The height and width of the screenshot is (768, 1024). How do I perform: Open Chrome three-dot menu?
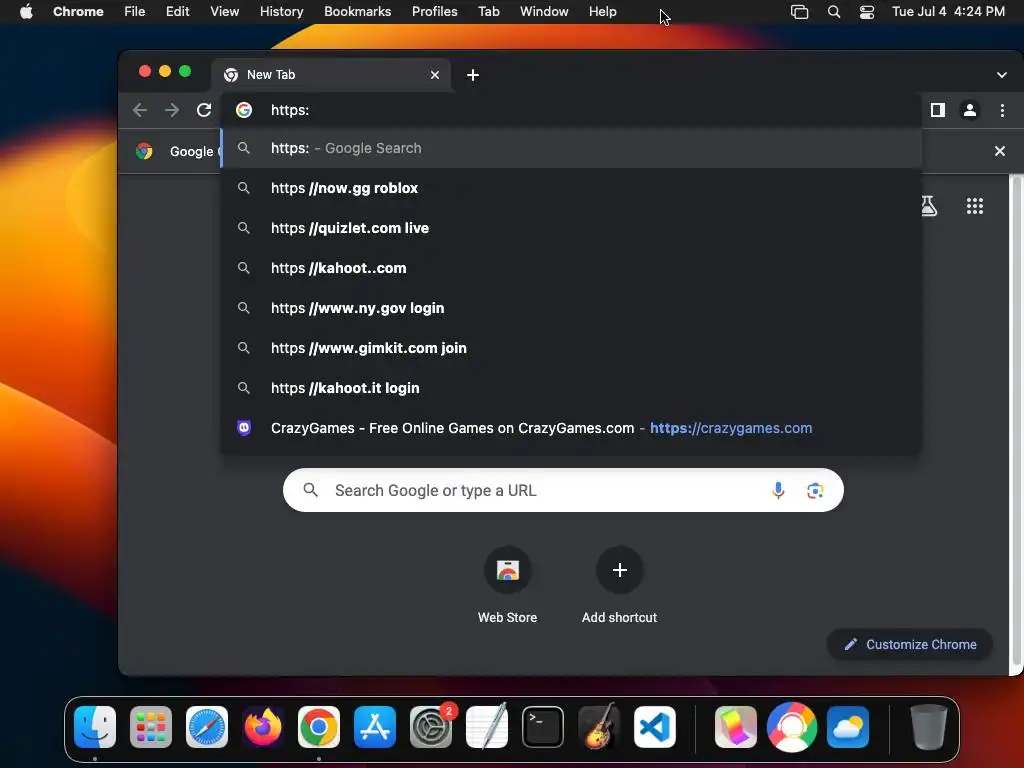pyautogui.click(x=1002, y=110)
